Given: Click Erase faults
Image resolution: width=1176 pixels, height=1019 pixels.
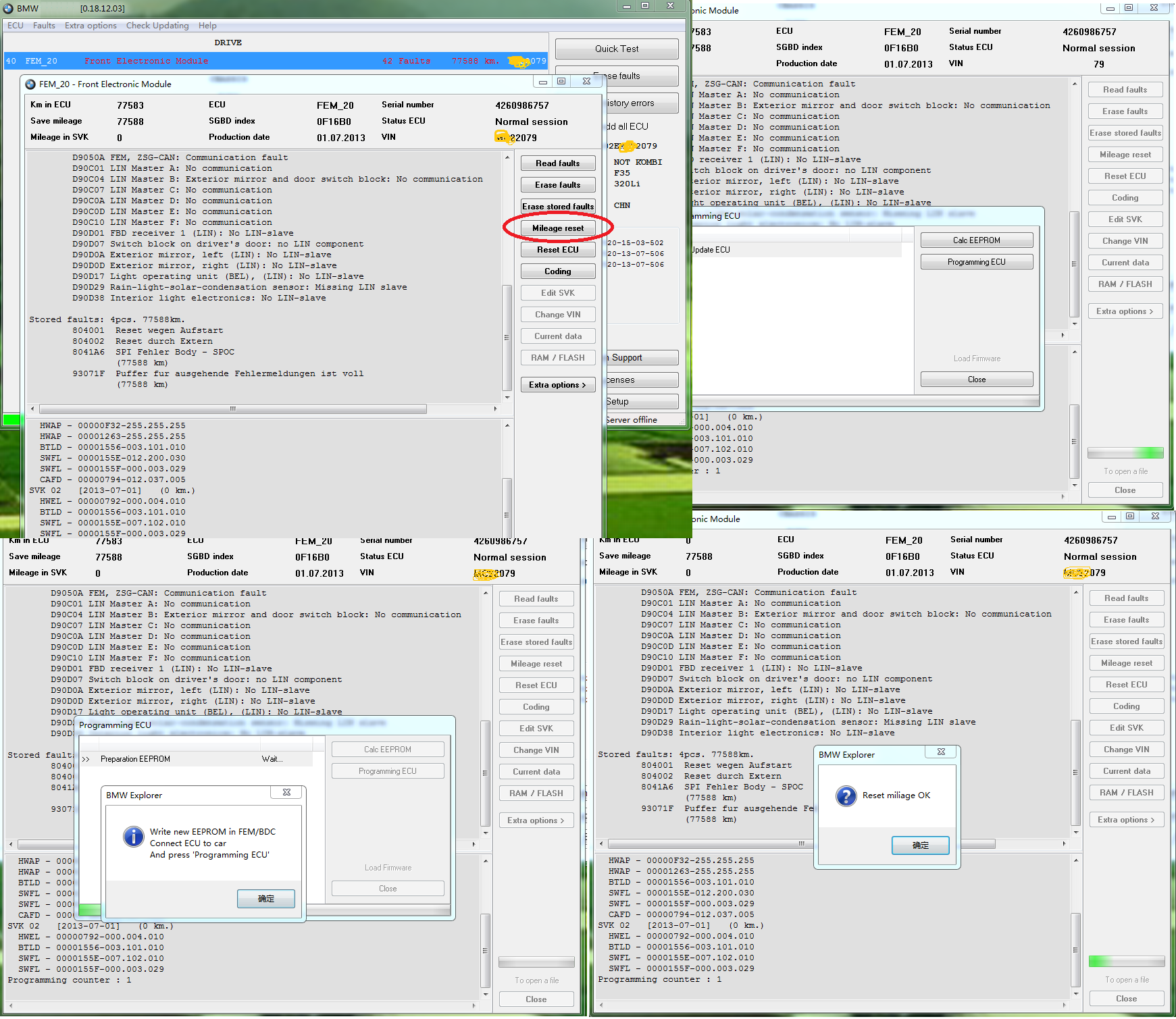Looking at the screenshot, I should (x=557, y=184).
